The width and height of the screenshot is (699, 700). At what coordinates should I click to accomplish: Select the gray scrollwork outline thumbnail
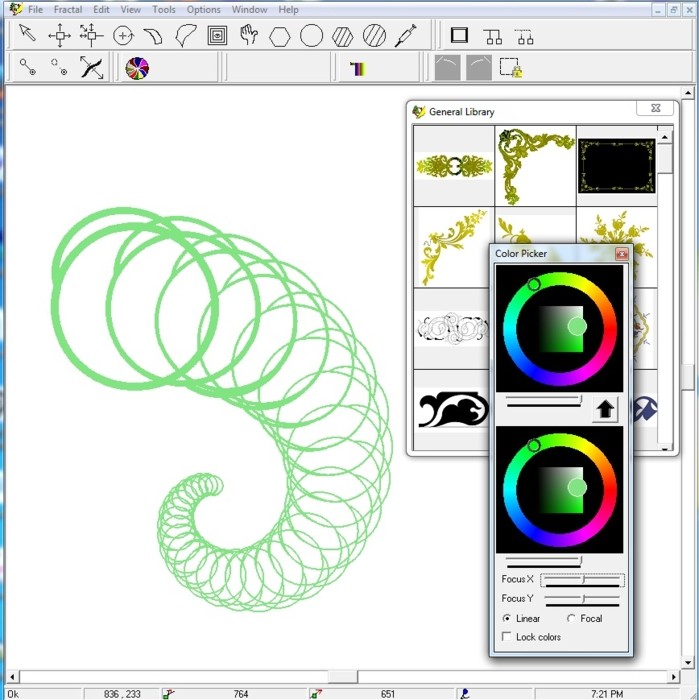point(452,329)
